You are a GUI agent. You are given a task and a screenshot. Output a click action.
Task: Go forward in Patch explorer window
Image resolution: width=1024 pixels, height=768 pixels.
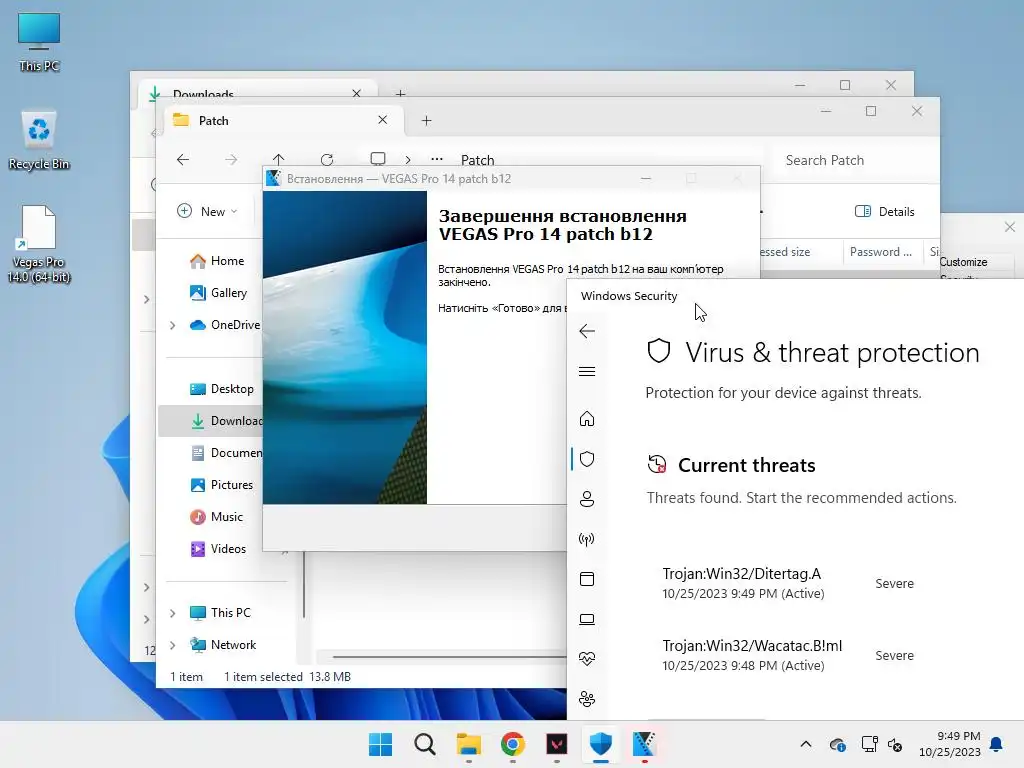(231, 159)
